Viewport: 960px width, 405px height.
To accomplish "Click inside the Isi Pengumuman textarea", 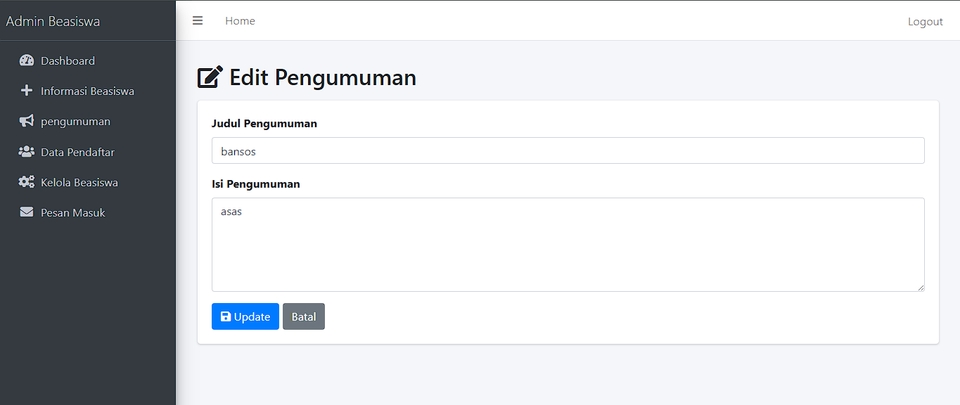I will pyautogui.click(x=568, y=245).
